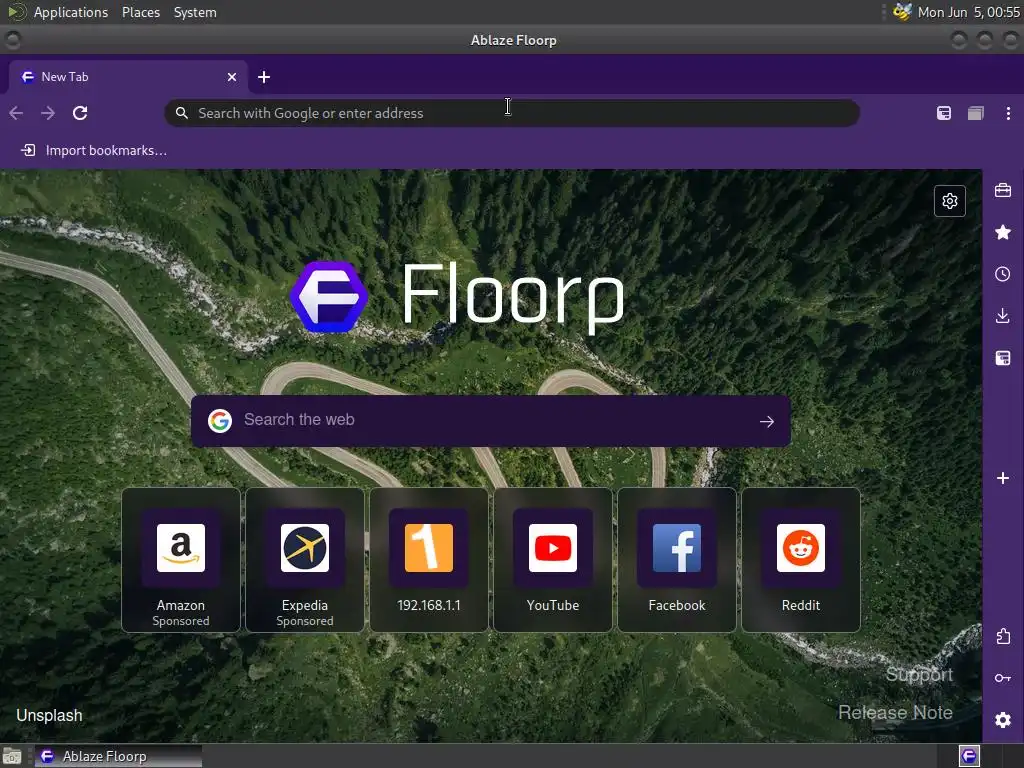Click Import bookmarks link

click(x=94, y=150)
